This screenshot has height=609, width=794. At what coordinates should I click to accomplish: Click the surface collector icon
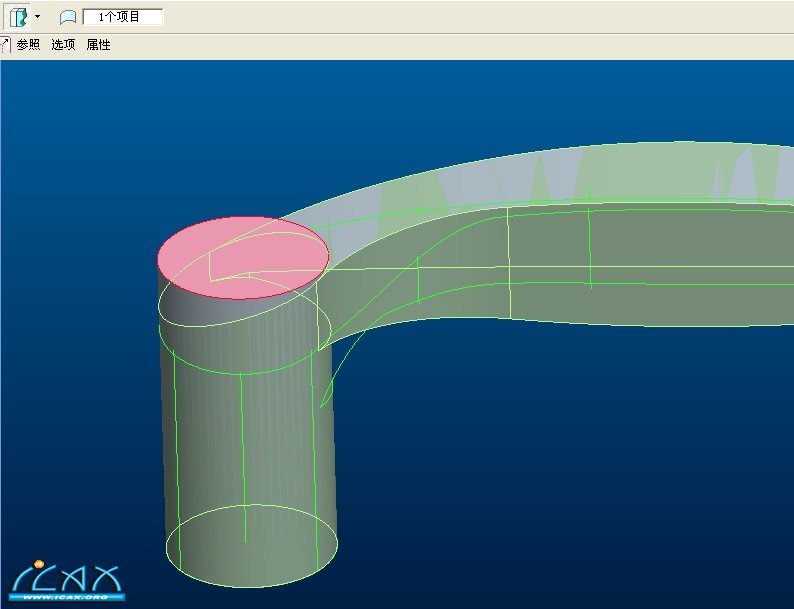pyautogui.click(x=67, y=17)
